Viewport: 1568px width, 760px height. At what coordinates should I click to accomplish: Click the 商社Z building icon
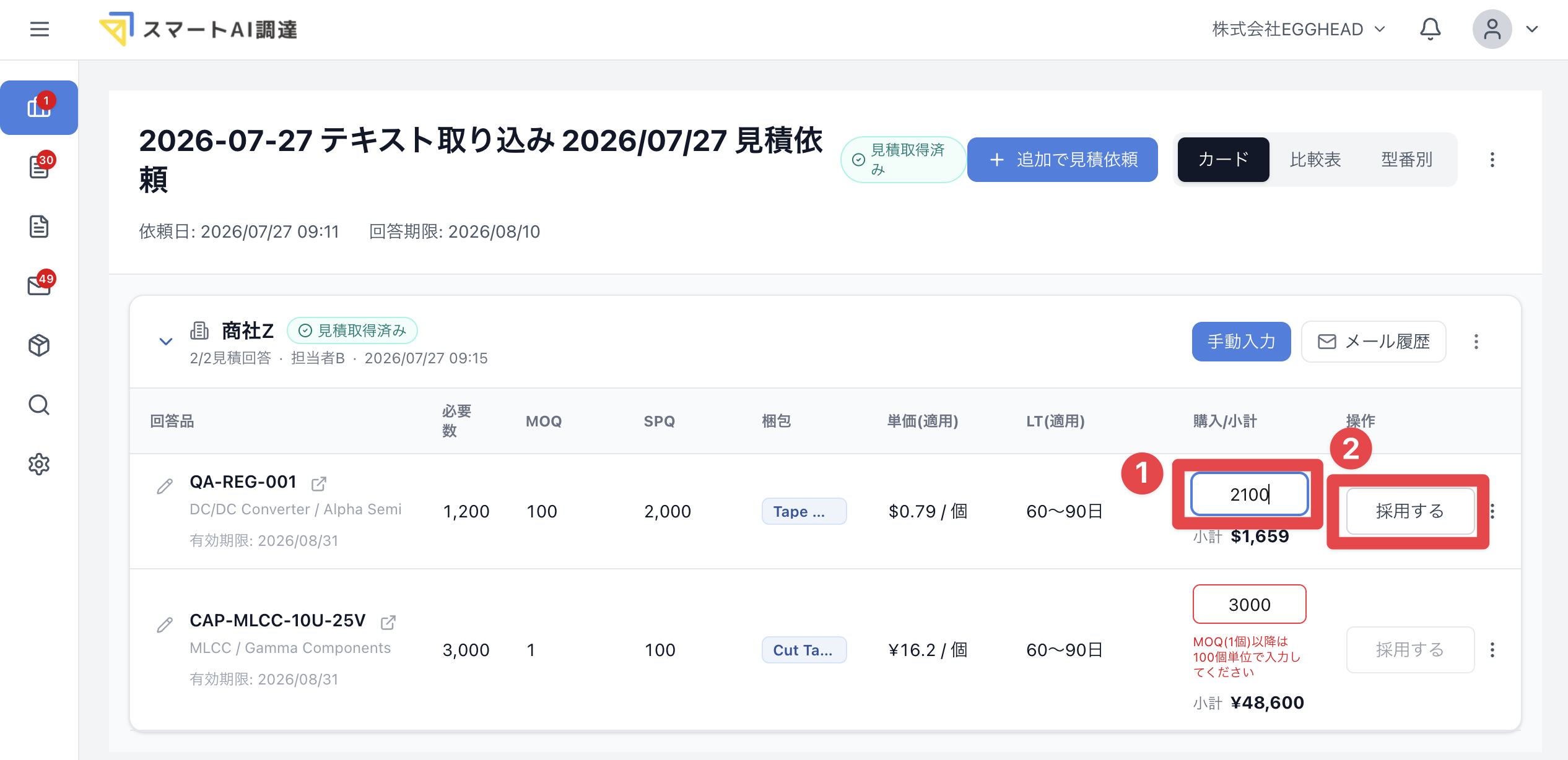pos(199,330)
